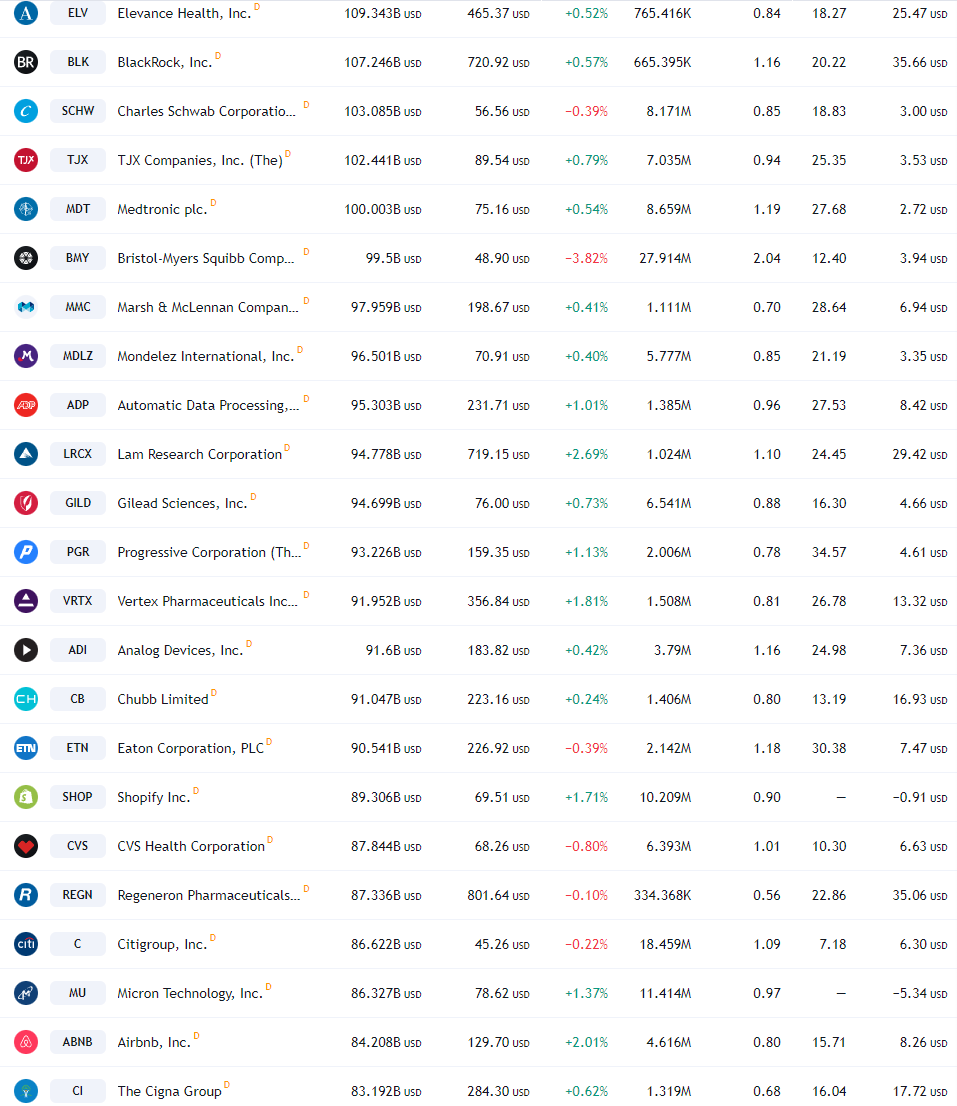The width and height of the screenshot is (957, 1106).
Task: Click Shopify EPS value −0.91 USD
Action: 920,798
